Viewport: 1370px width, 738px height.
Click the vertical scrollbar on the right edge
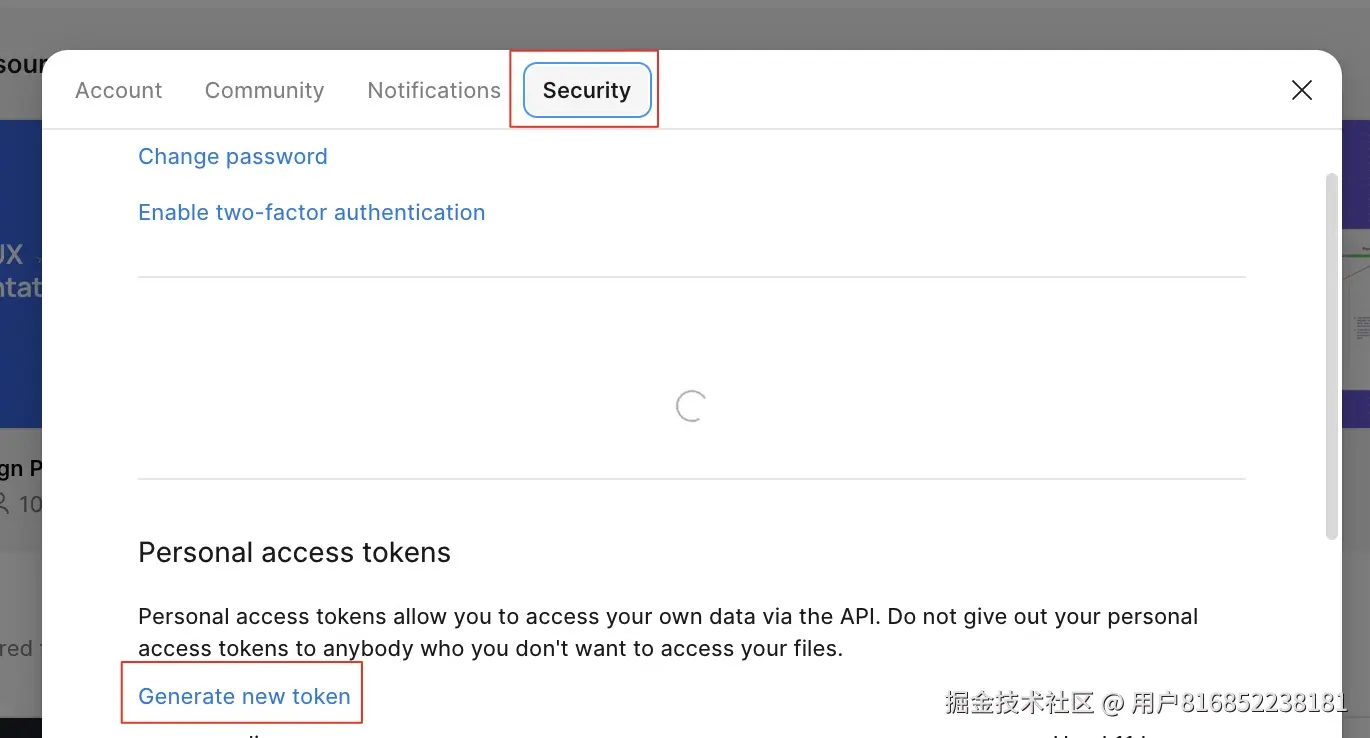pyautogui.click(x=1331, y=350)
